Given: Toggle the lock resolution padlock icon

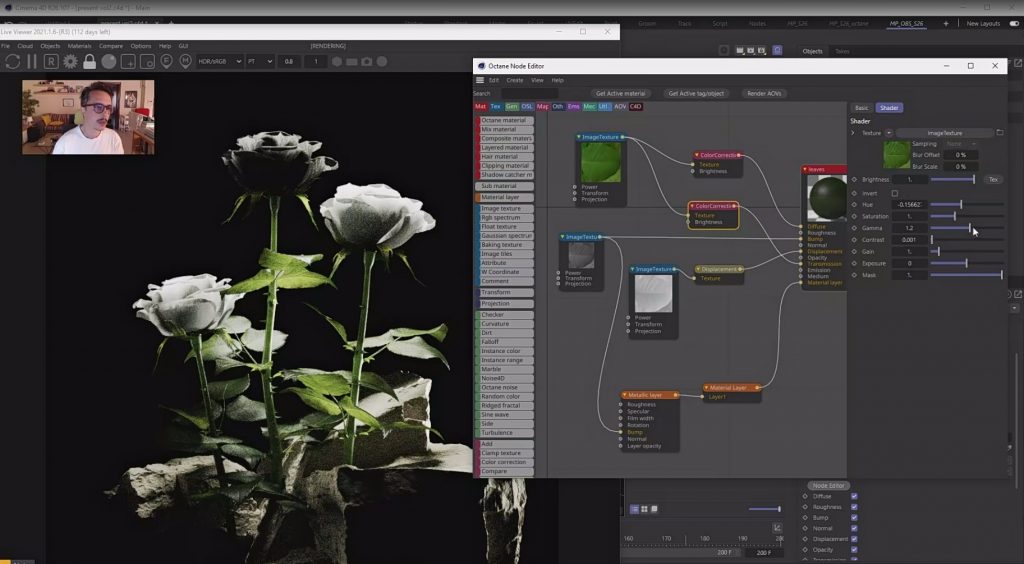Looking at the screenshot, I should [89, 61].
